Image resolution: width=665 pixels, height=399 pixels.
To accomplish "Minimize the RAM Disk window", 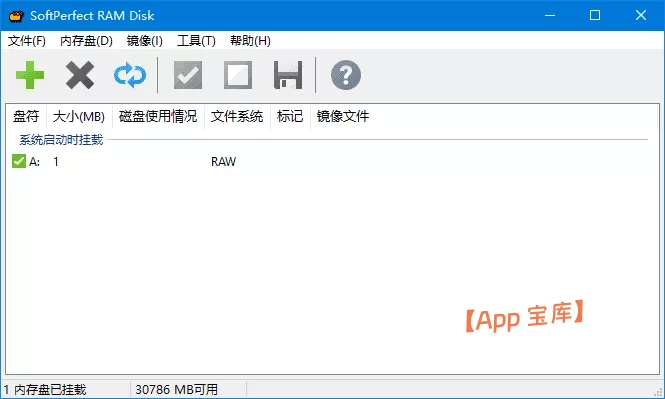I will point(550,15).
